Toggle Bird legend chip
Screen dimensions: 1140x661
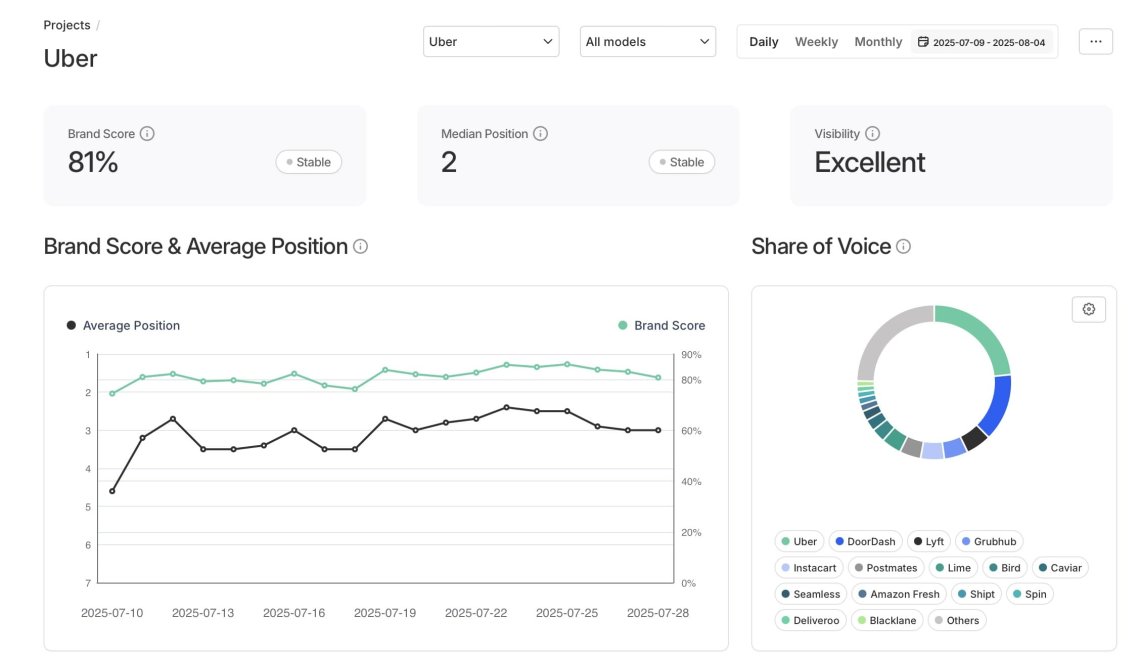(1005, 568)
